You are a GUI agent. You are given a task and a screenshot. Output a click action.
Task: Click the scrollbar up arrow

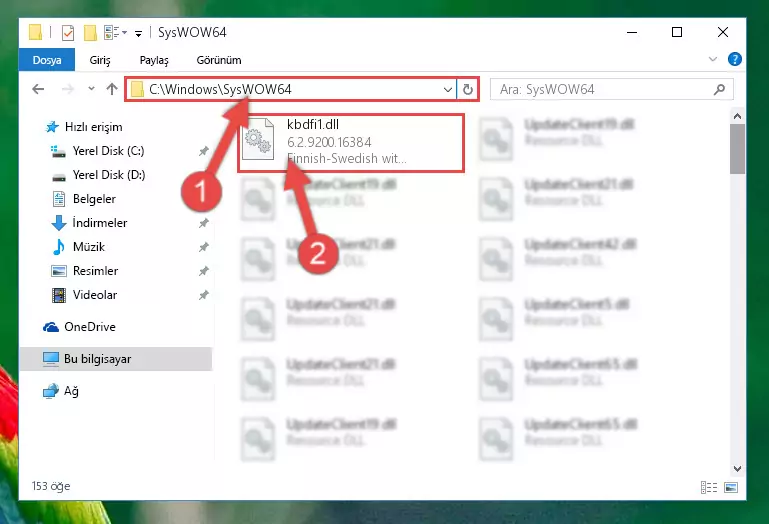(x=737, y=116)
